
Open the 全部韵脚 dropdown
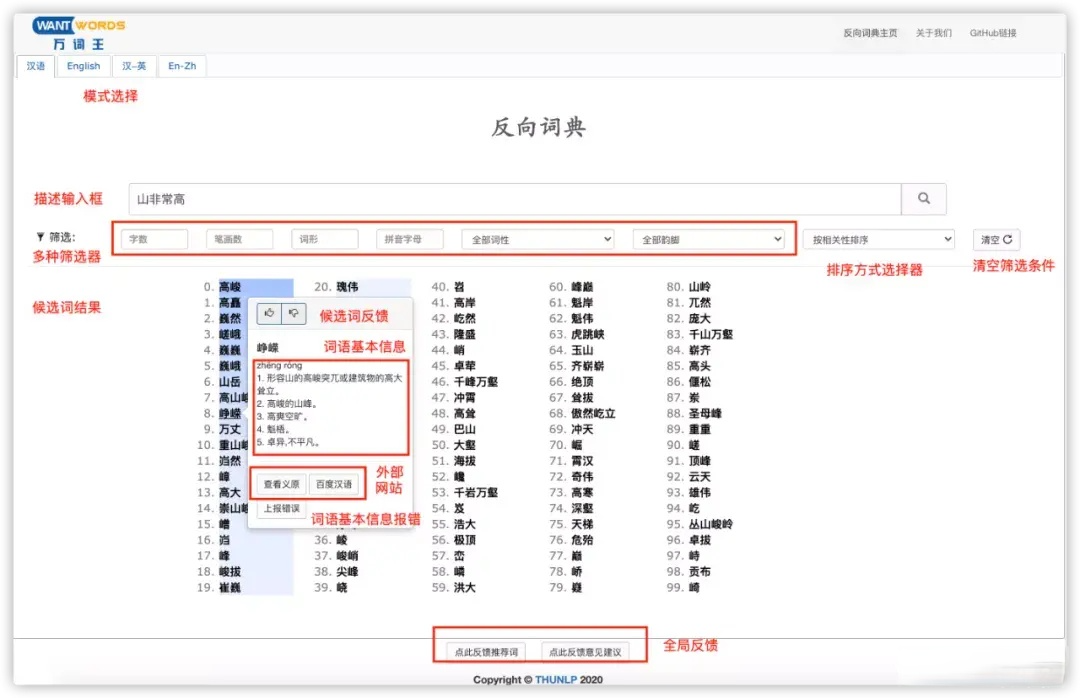(709, 239)
